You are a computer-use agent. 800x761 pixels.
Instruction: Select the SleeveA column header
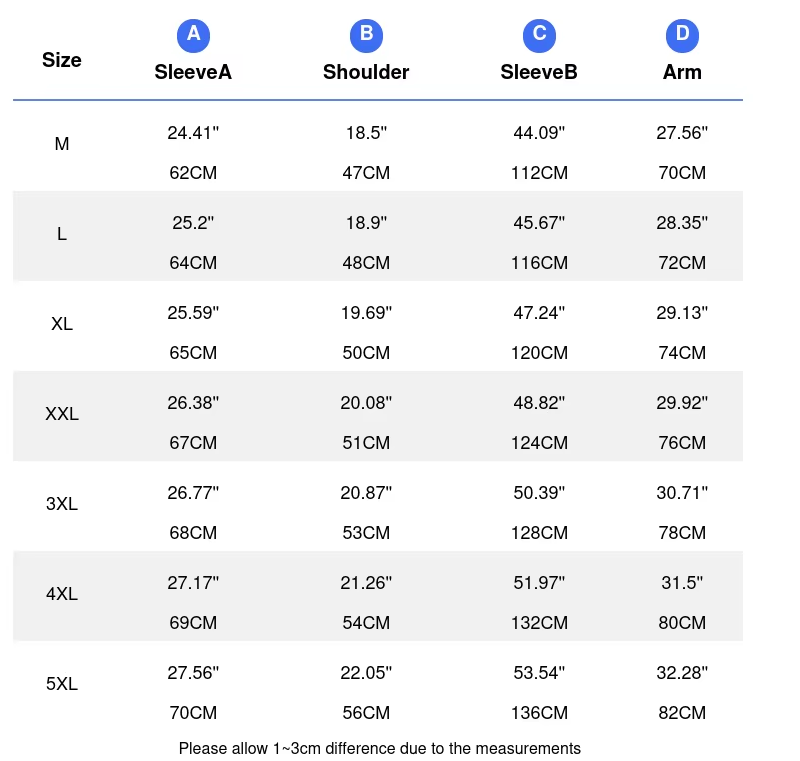tap(193, 72)
